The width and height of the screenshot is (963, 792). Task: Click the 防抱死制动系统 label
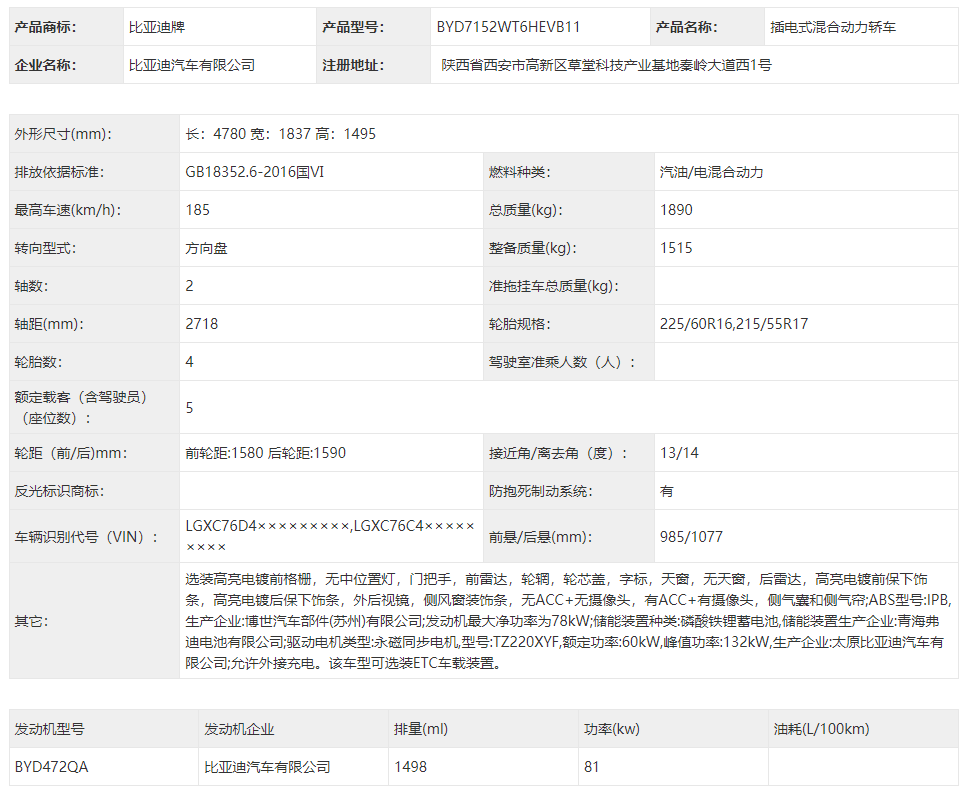pyautogui.click(x=540, y=491)
